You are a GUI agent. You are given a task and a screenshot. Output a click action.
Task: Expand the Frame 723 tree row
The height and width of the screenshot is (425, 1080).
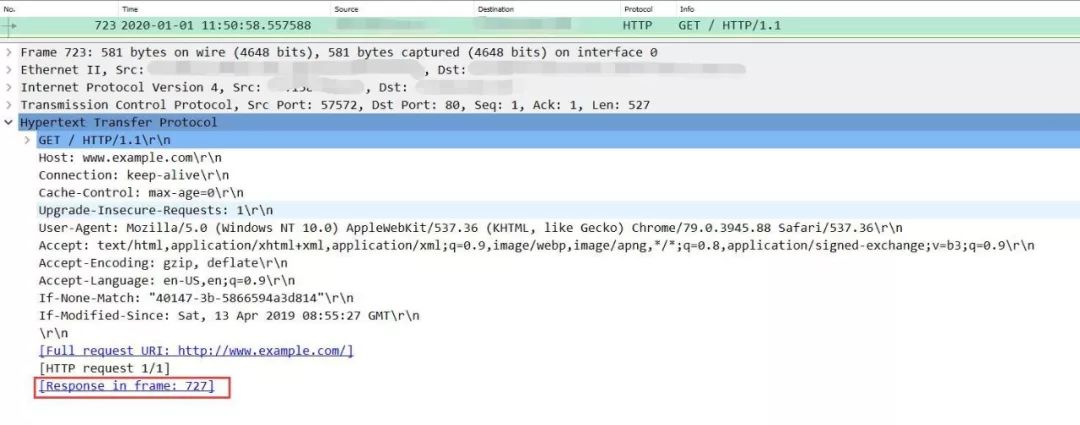click(x=8, y=52)
